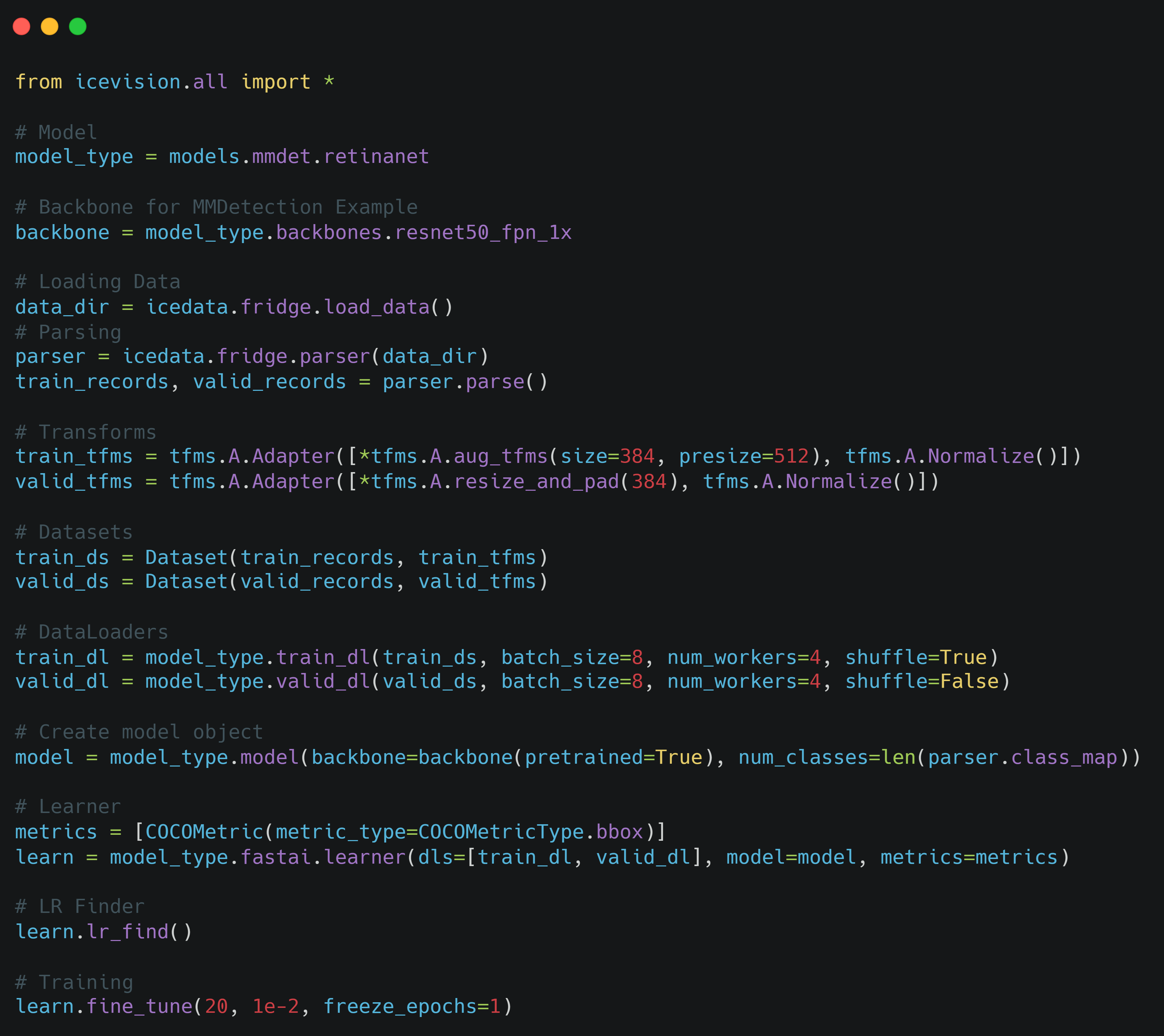The image size is (1164, 1036).
Task: Click 'resize_and_pad' function name
Action: (x=536, y=482)
